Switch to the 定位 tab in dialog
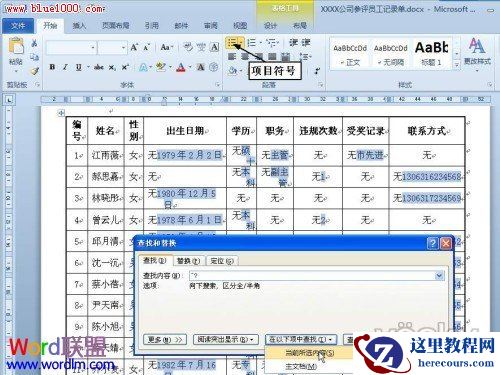The image size is (500, 375). [222, 261]
